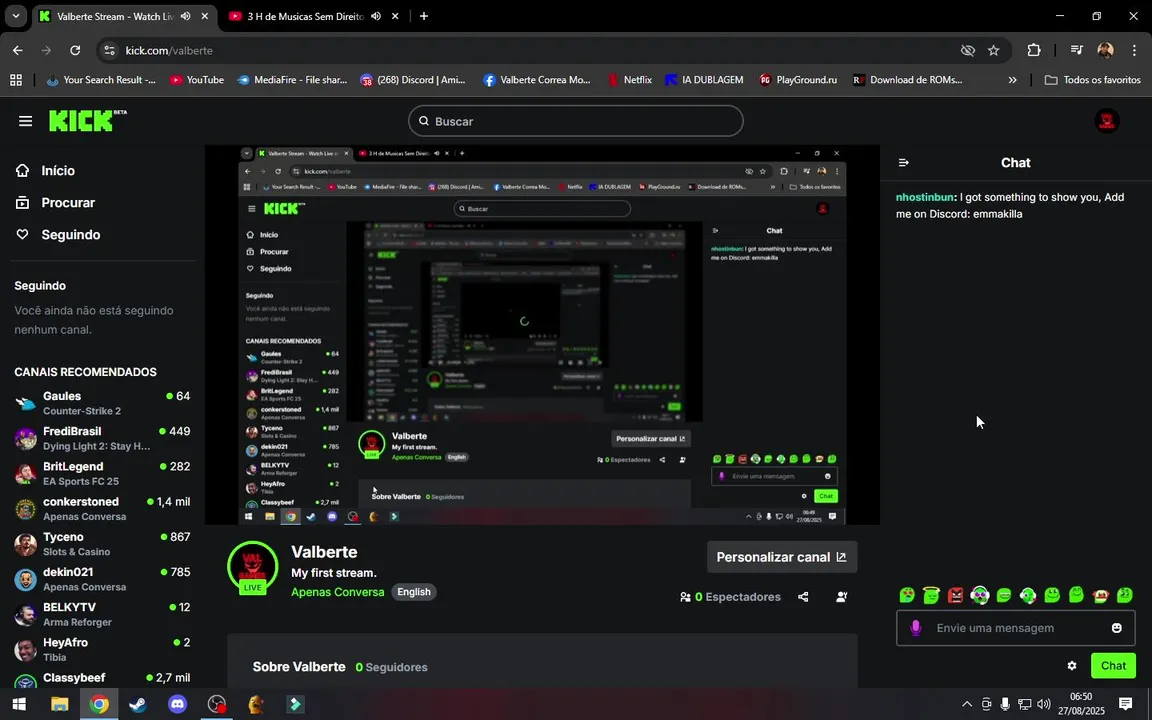This screenshot has height=720, width=1152.
Task: Open the Tyceno recommended channel
Action: coord(102,544)
